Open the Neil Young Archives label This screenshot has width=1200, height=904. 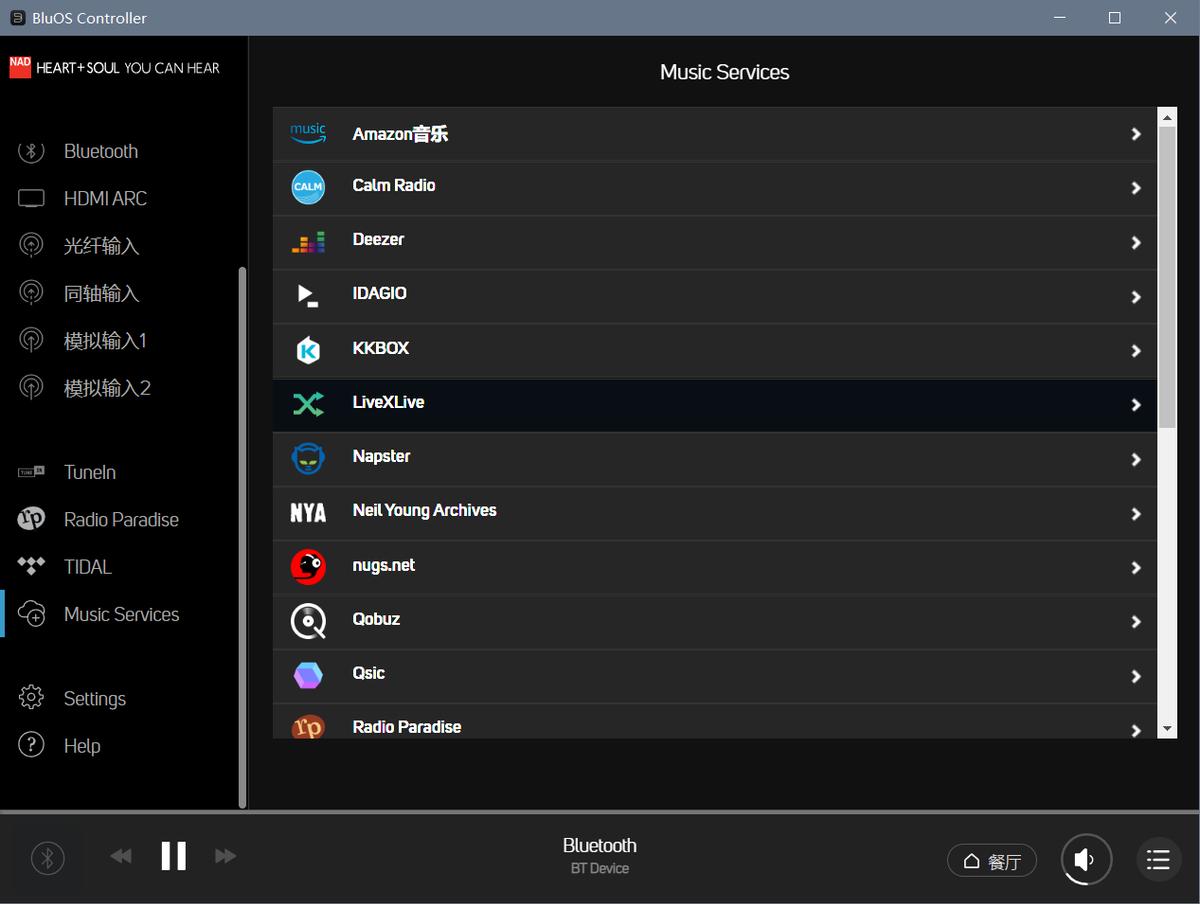tap(424, 510)
